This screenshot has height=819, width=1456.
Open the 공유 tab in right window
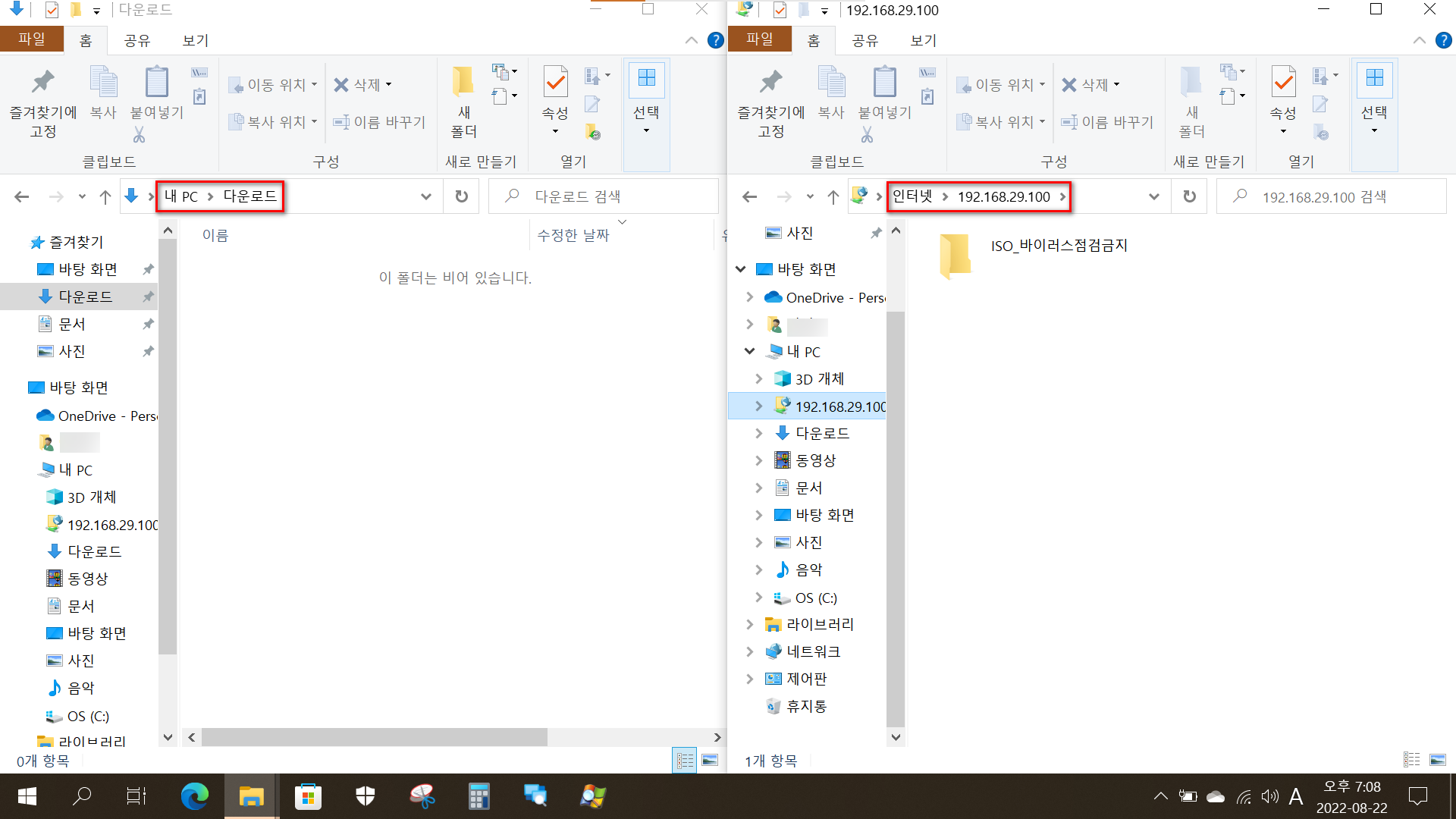pyautogui.click(x=864, y=40)
